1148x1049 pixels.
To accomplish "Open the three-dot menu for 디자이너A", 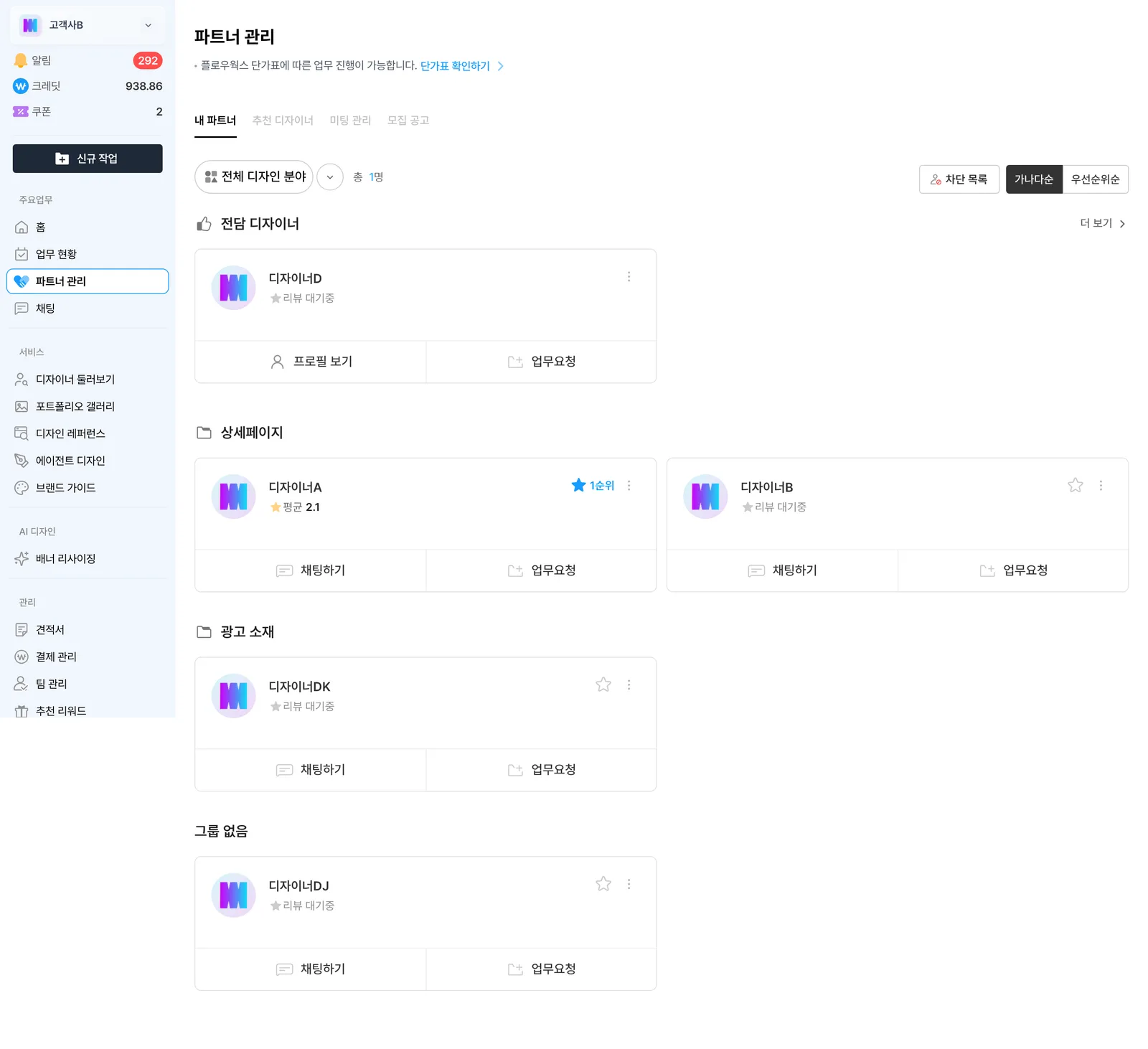I will coord(629,486).
